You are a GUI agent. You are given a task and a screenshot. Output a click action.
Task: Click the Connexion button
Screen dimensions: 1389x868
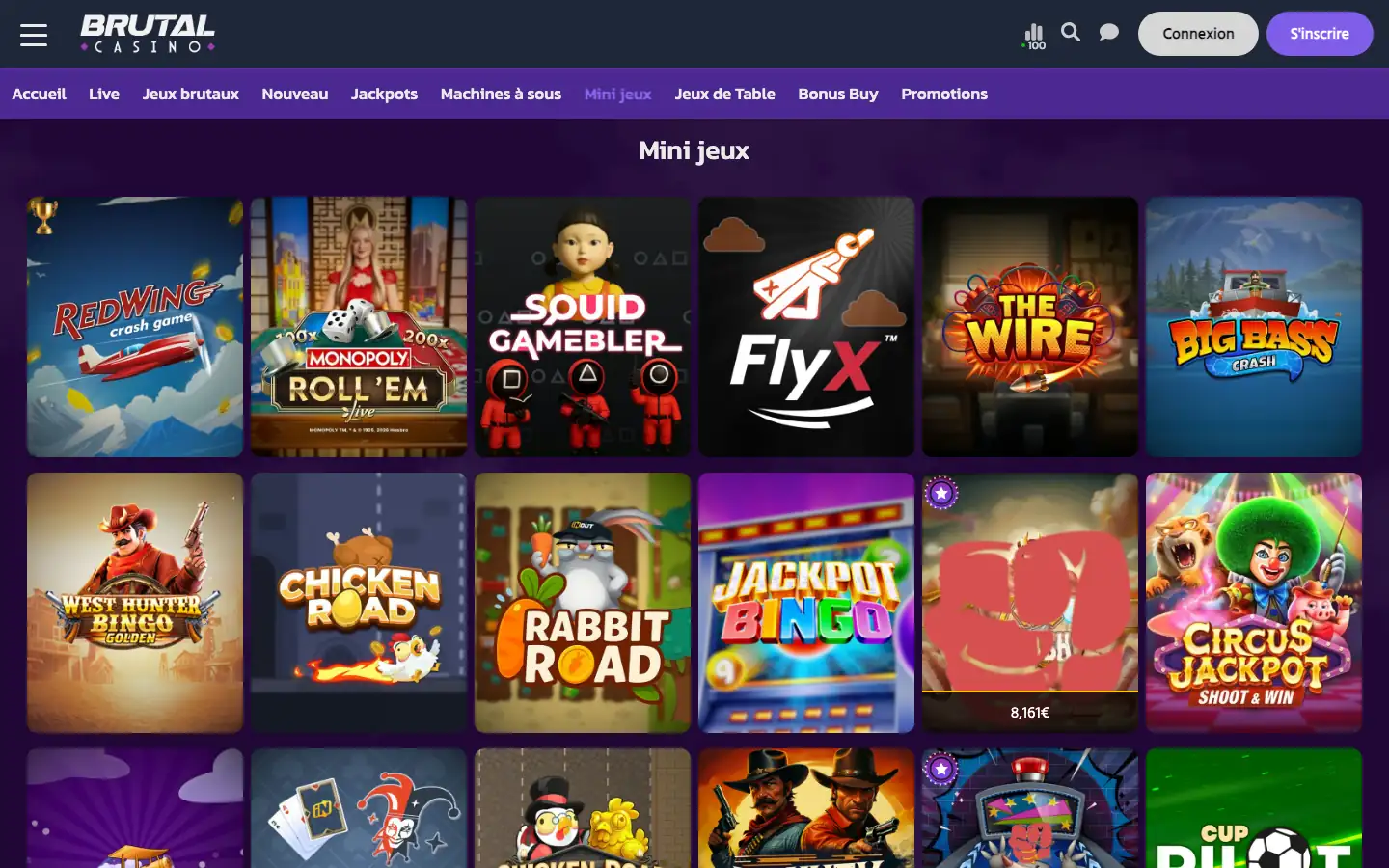point(1198,34)
